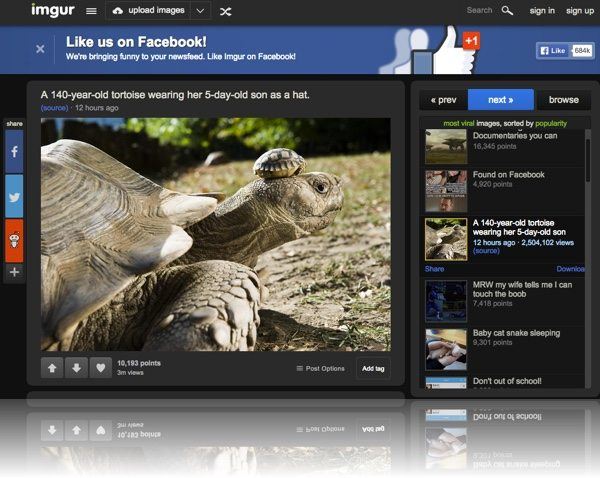Image resolution: width=600 pixels, height=478 pixels.
Task: Dismiss the Like us on Facebook banner
Action: [x=40, y=49]
